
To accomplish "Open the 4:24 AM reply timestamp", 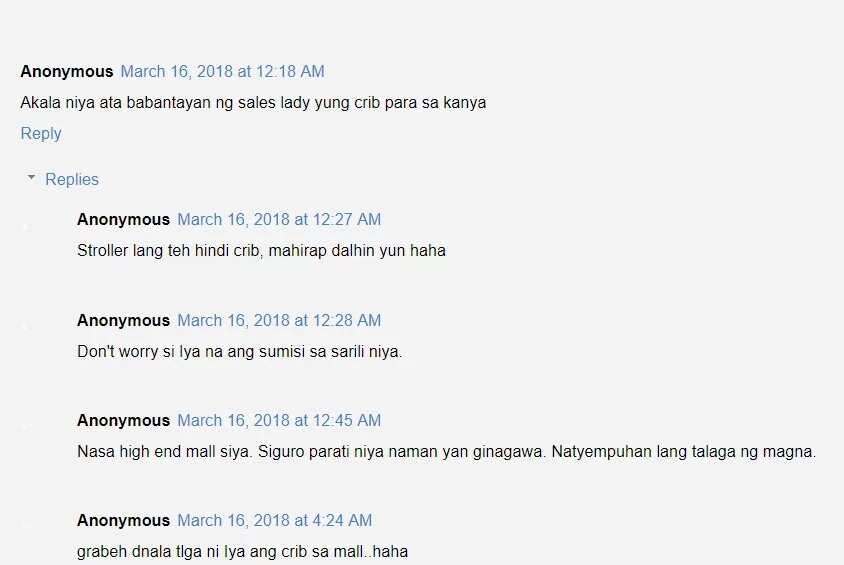I will coord(275,520).
